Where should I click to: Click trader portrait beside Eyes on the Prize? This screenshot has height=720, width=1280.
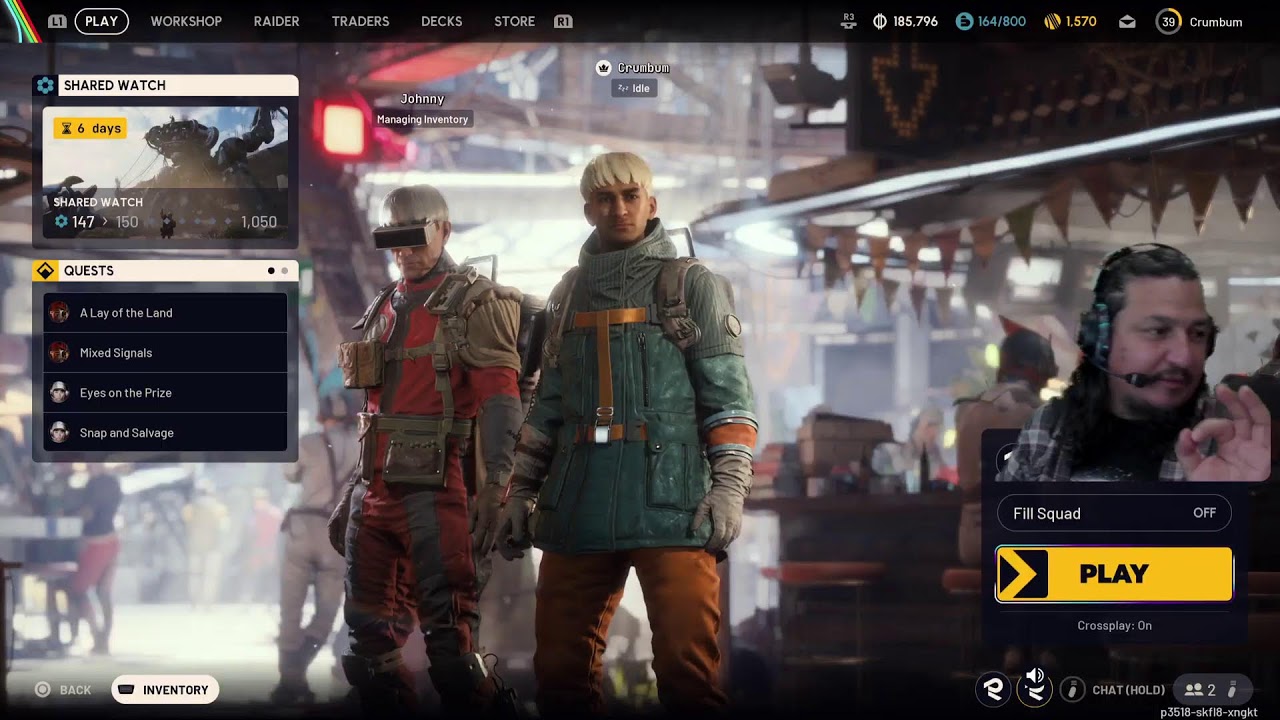[59, 392]
